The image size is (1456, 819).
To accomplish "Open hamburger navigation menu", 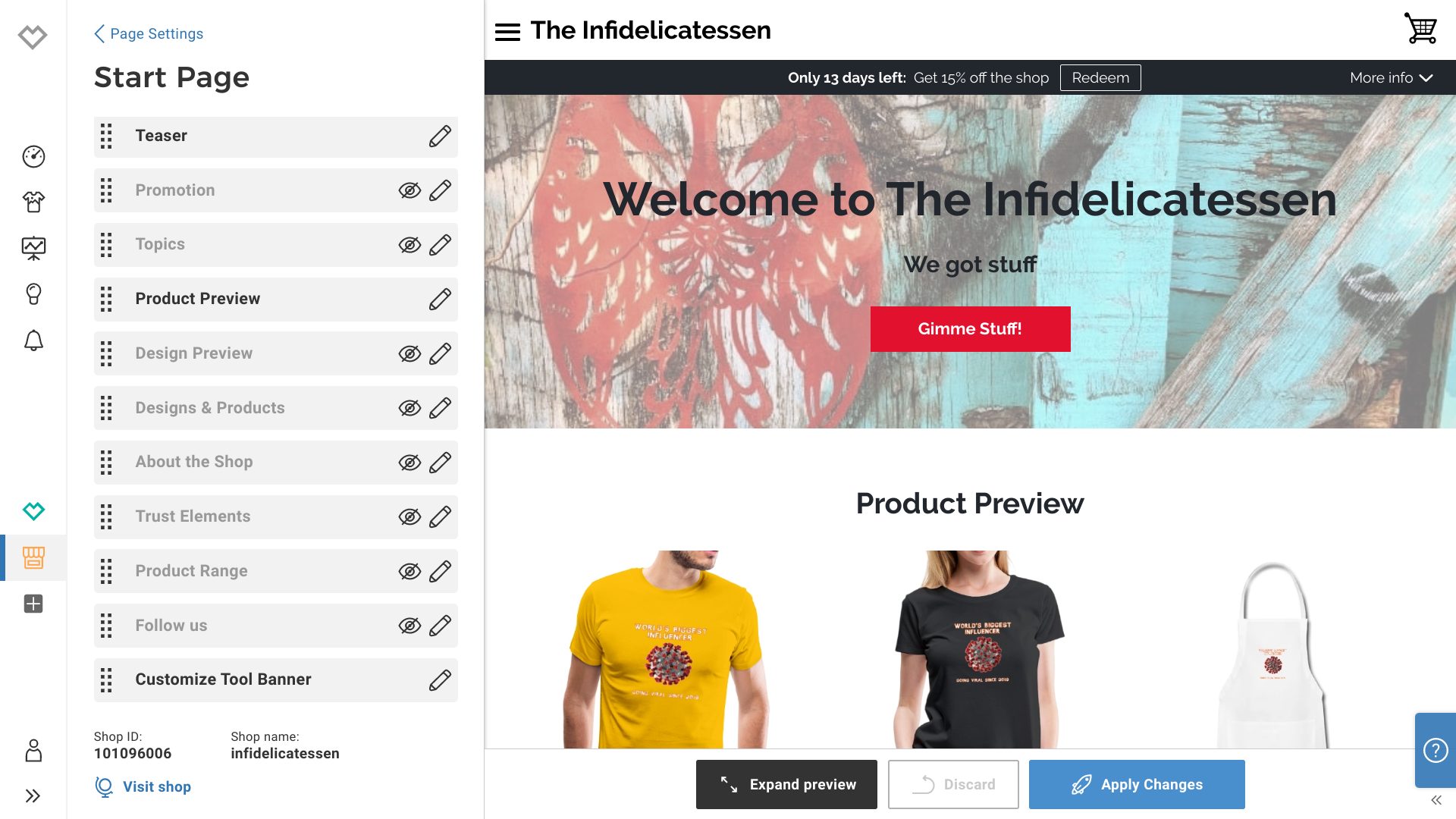I will point(509,31).
